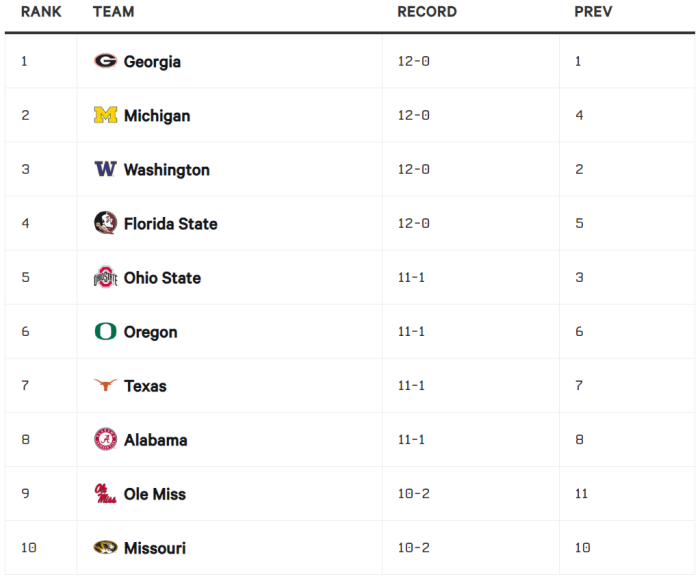Viewport: 700px width, 581px height.
Task: Click the PREV column header
Action: (593, 12)
